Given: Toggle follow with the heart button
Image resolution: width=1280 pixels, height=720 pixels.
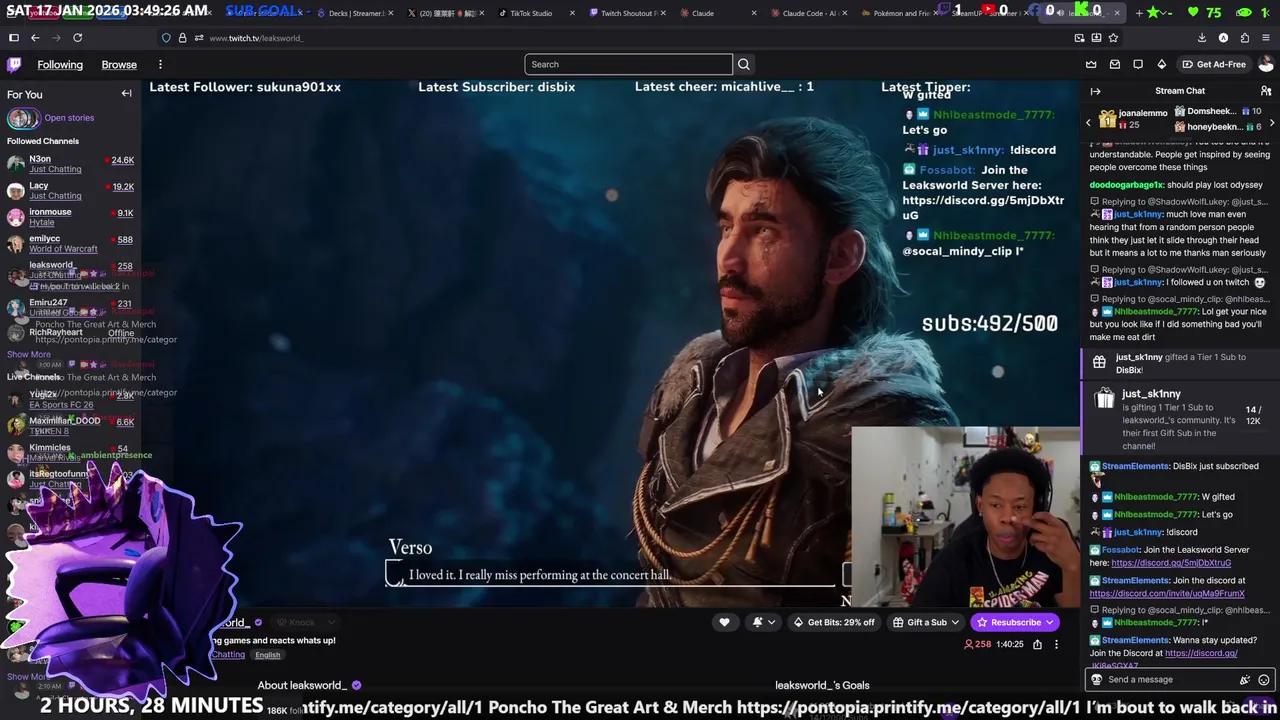Looking at the screenshot, I should click(724, 622).
